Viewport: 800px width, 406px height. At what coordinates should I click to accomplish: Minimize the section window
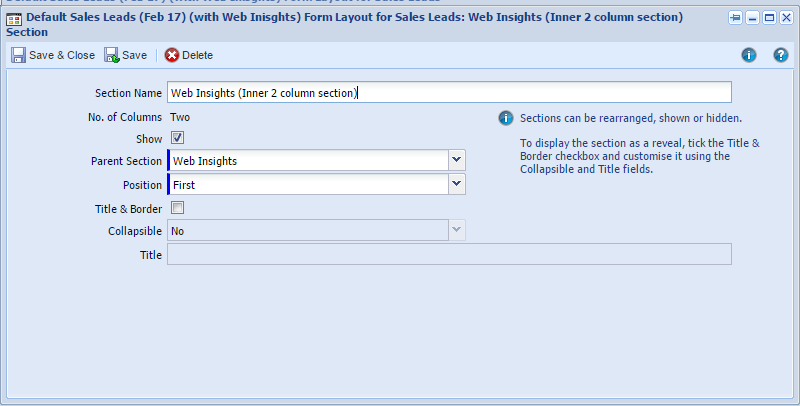coord(753,18)
